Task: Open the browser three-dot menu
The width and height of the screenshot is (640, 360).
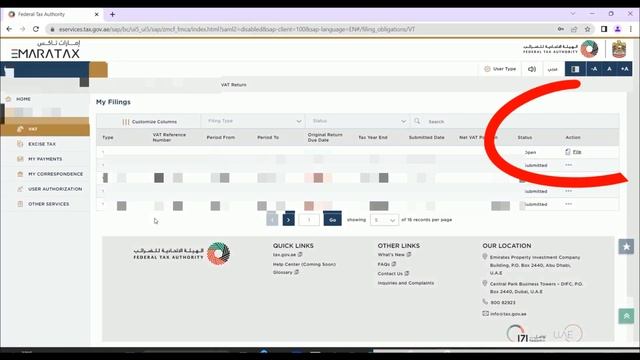Action: [631, 29]
